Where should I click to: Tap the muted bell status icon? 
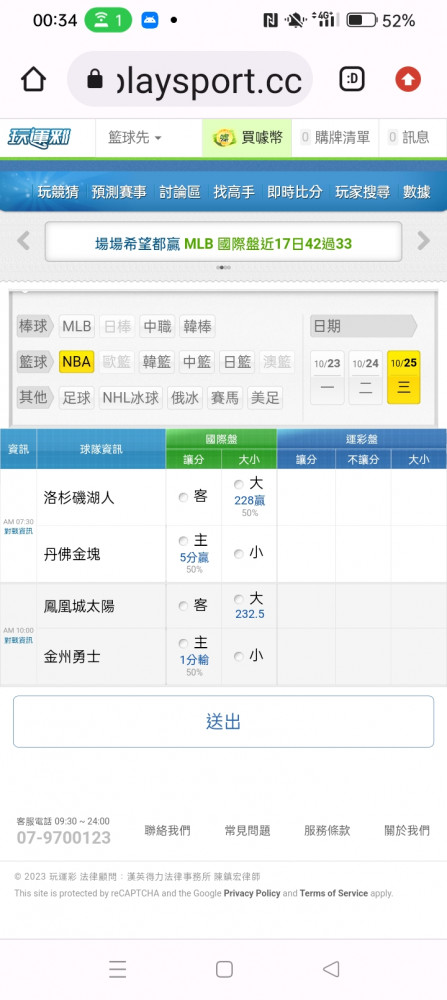click(295, 20)
